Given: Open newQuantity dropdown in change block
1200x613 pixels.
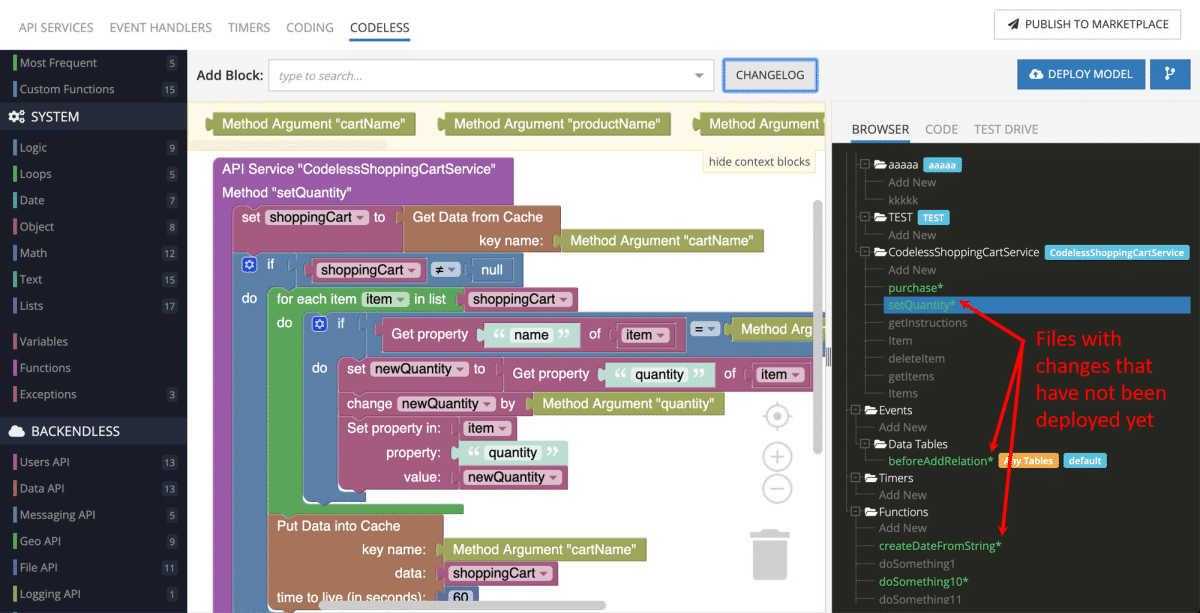Looking at the screenshot, I should [445, 404].
